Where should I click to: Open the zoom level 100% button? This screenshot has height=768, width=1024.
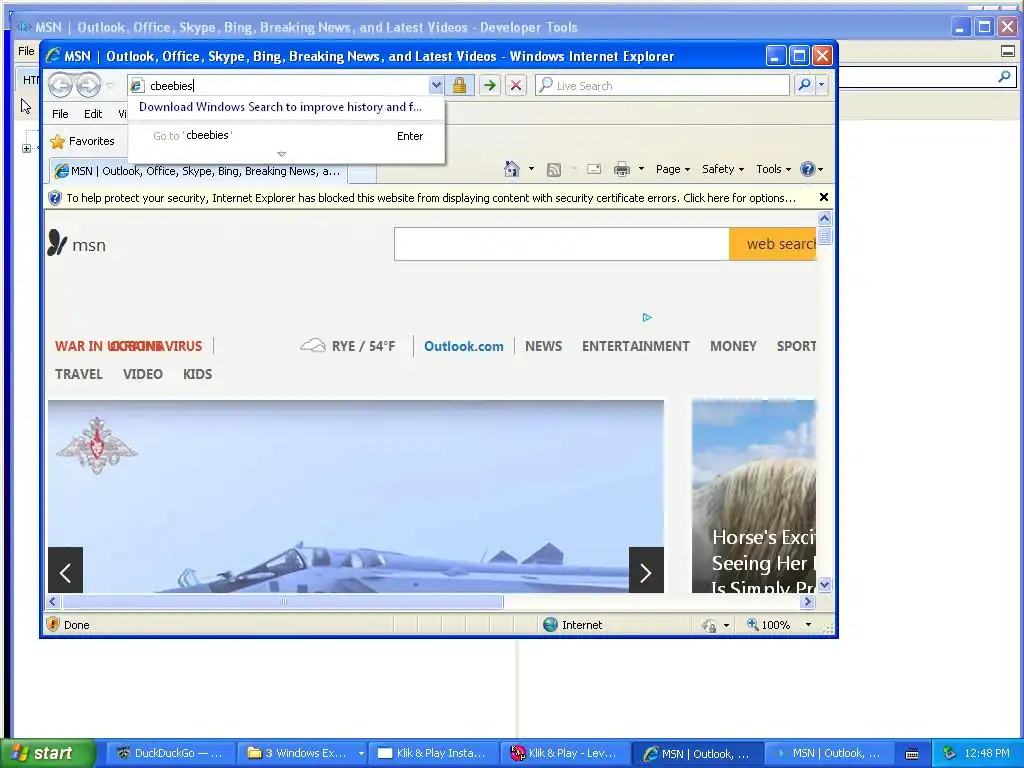tap(769, 625)
